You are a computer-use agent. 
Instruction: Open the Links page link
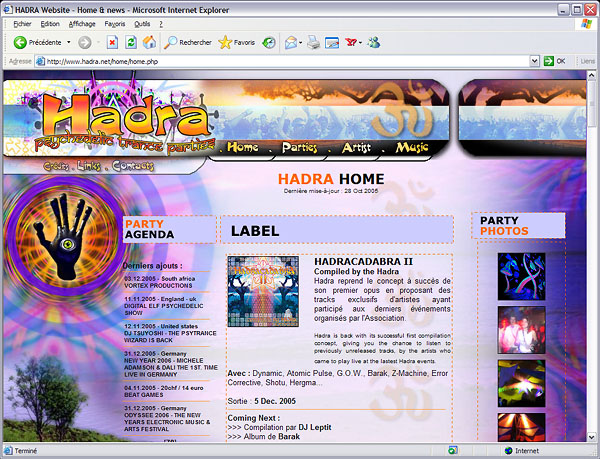click(x=89, y=166)
